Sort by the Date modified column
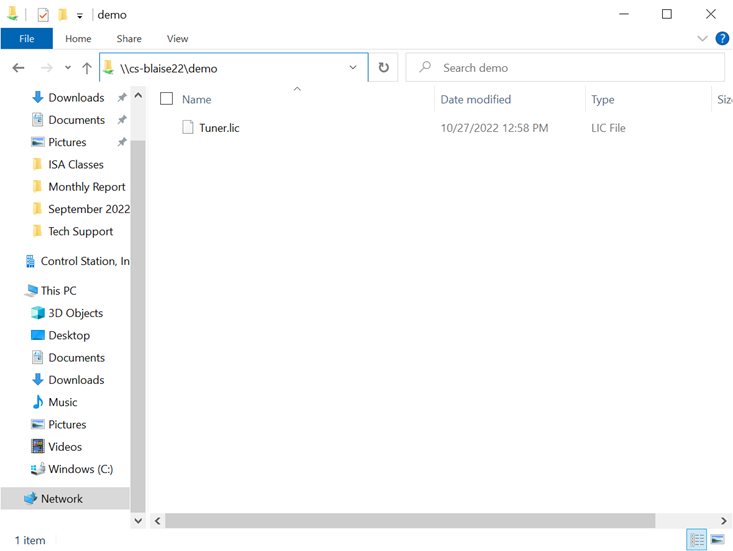733x551 pixels. [x=476, y=100]
